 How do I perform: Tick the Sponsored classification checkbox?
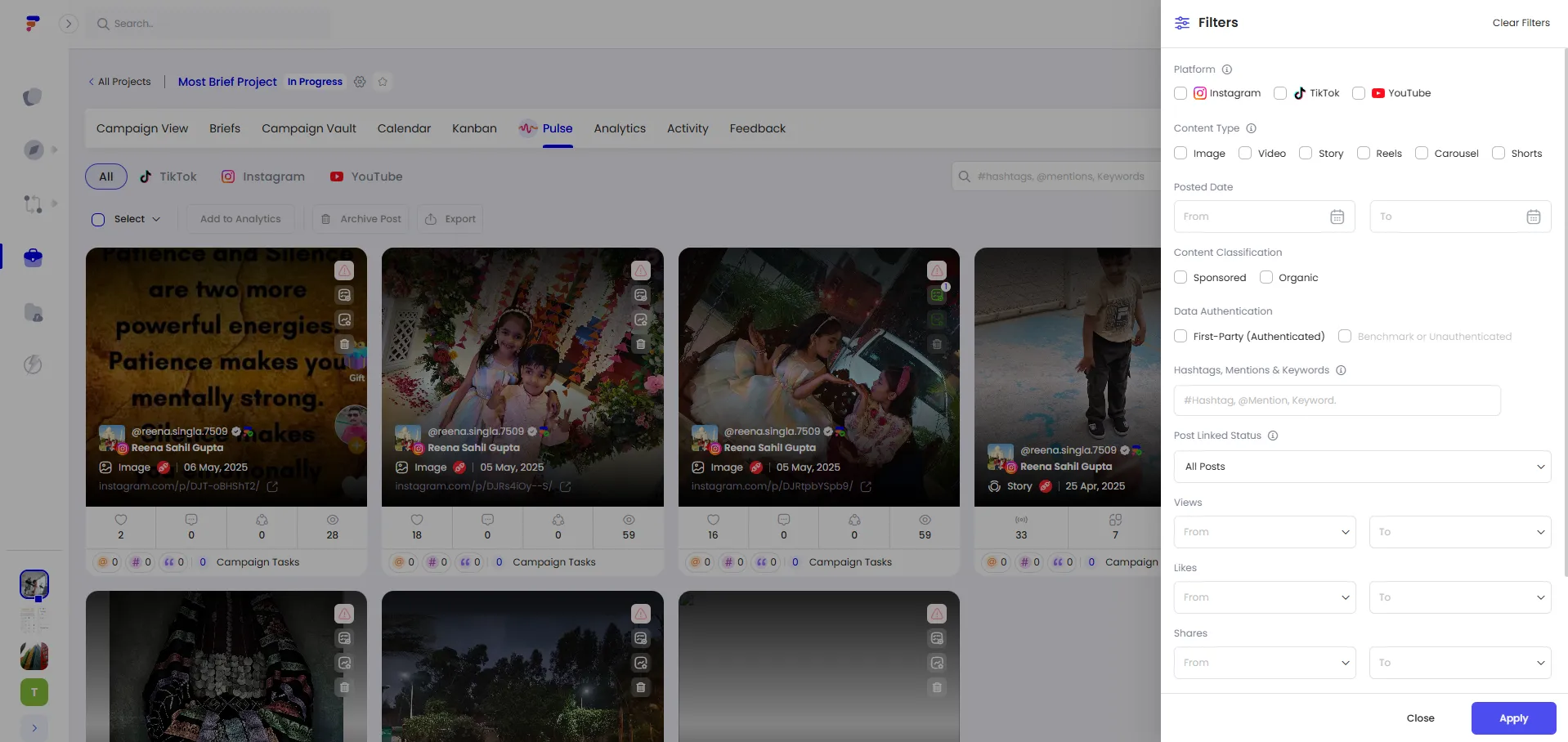(1180, 277)
